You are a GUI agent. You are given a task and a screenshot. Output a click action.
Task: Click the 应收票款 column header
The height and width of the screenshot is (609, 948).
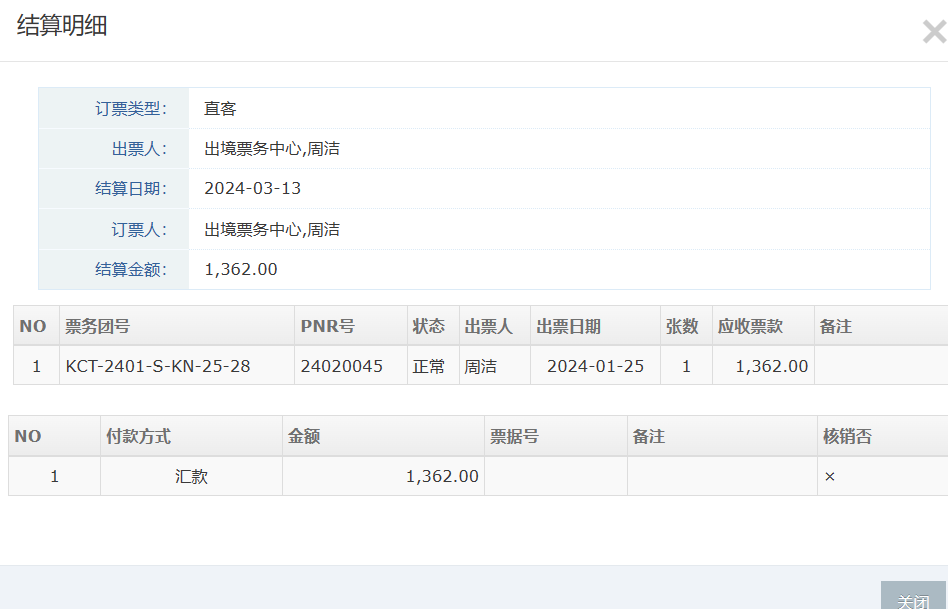750,327
